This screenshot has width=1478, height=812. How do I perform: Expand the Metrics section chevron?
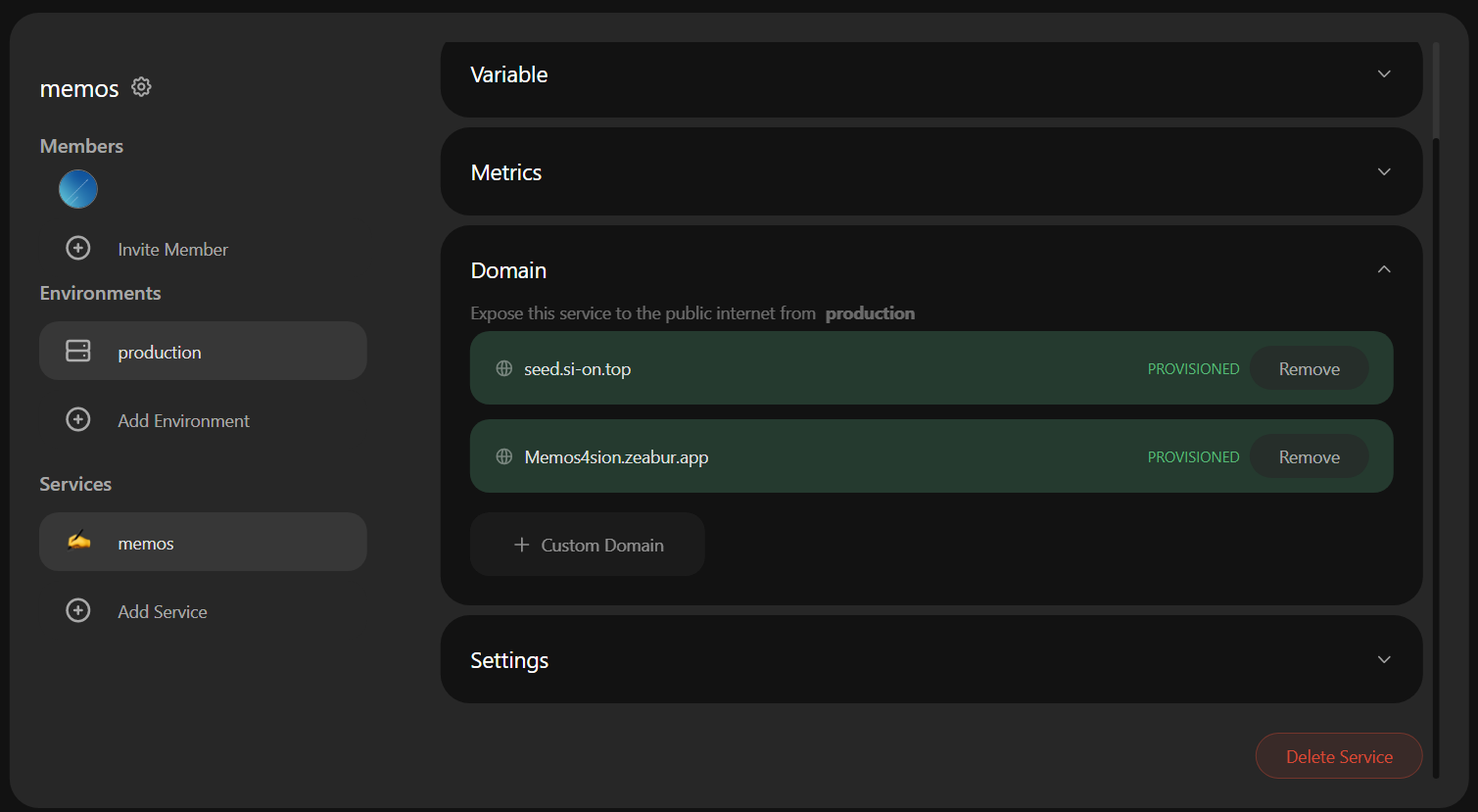click(x=1384, y=172)
